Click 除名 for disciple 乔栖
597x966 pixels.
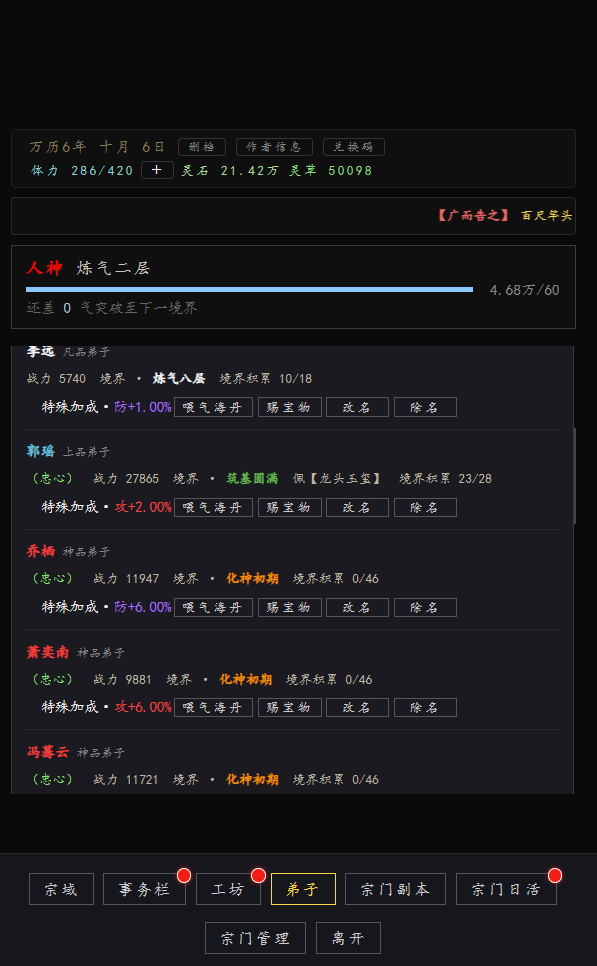[x=425, y=607]
